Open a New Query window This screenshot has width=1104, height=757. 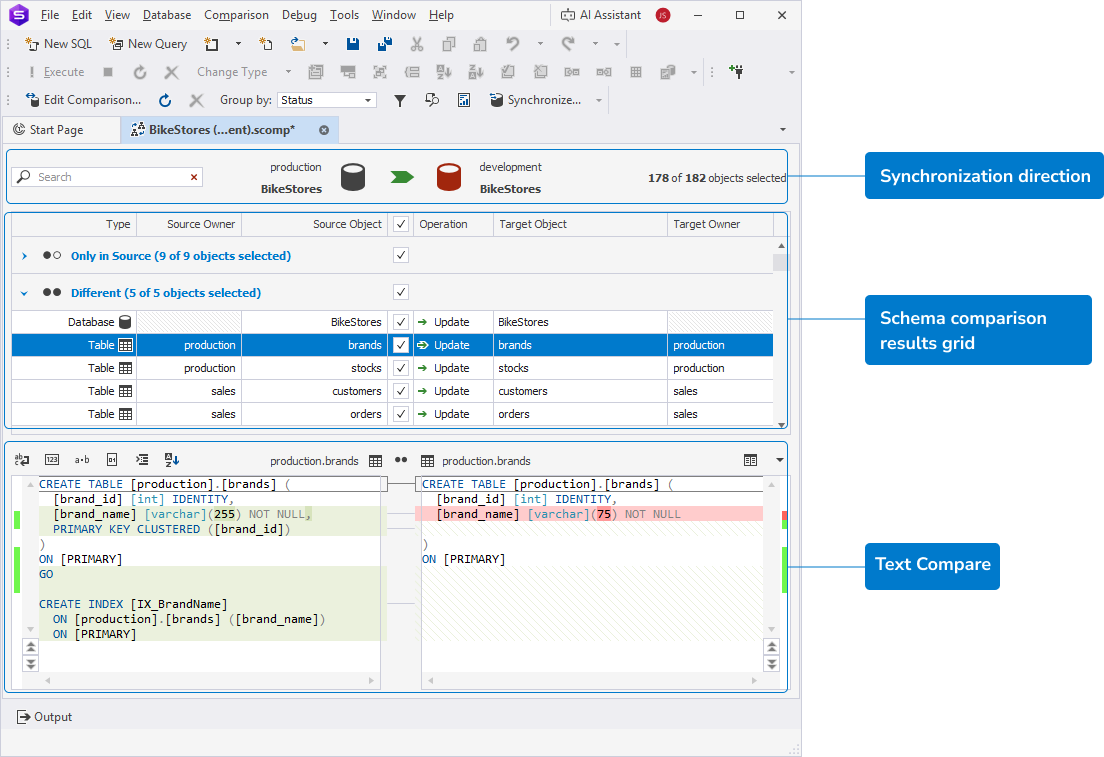(148, 44)
